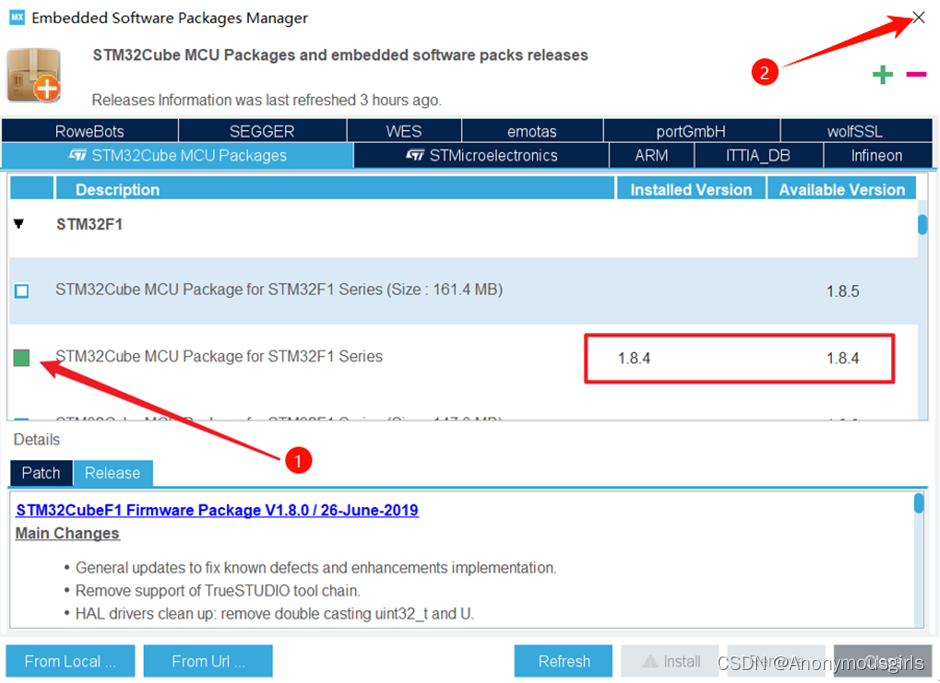Click the pink minus collapse-all icon
The height and width of the screenshot is (683, 940).
pos(916,74)
